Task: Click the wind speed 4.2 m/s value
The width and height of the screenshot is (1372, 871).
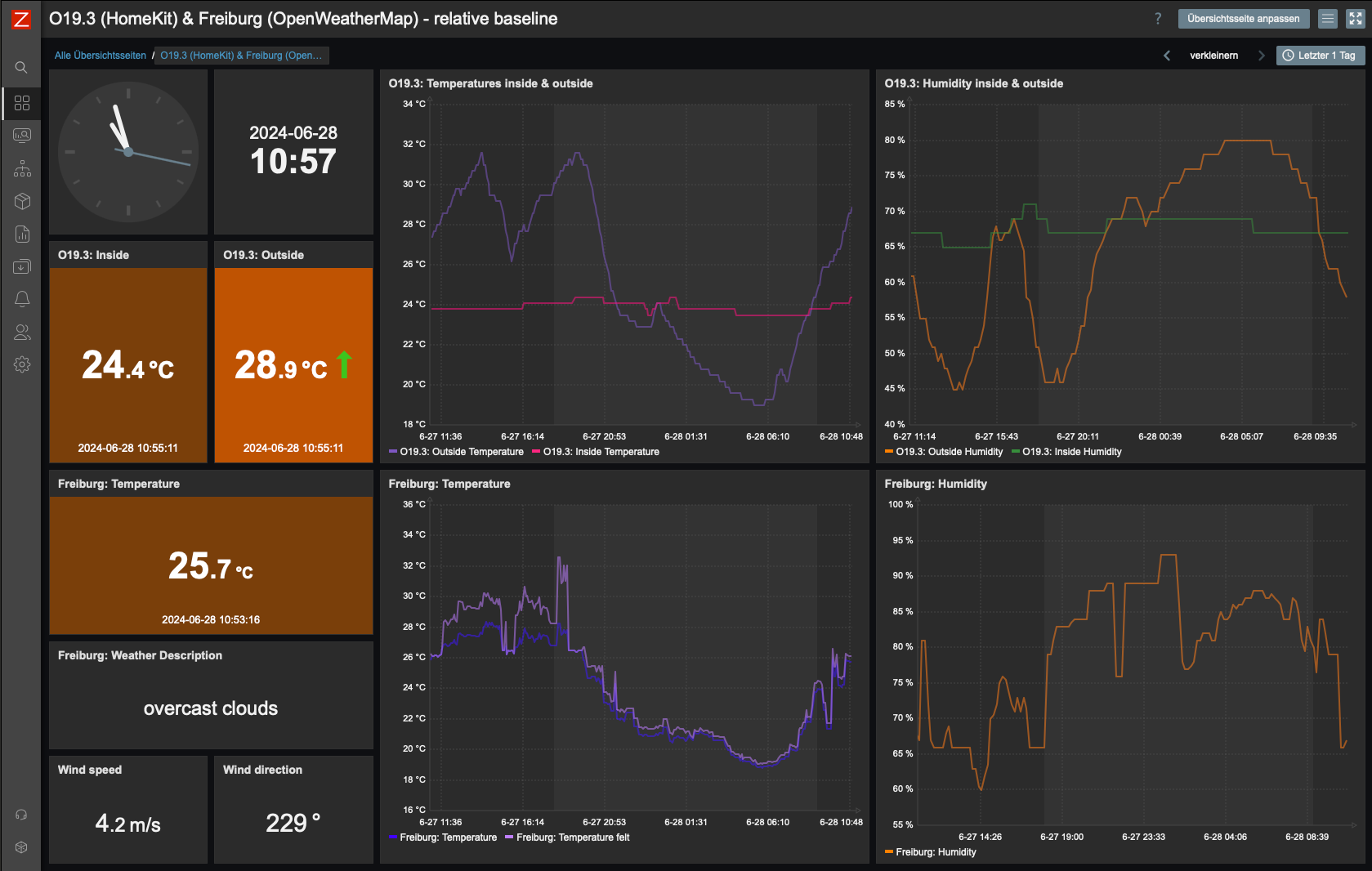Action: tap(128, 824)
